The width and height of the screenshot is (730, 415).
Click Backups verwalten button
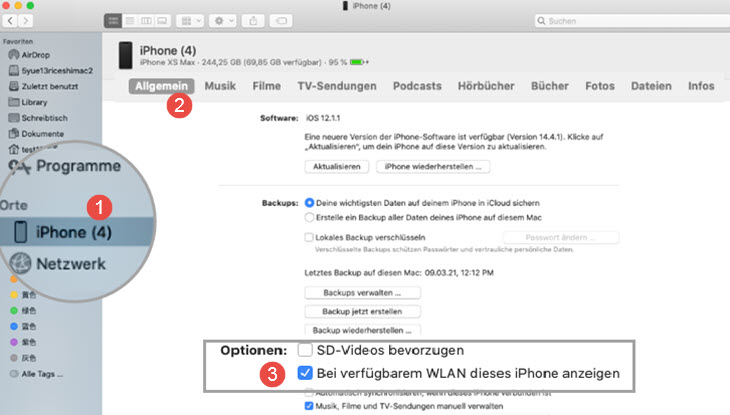click(x=362, y=293)
